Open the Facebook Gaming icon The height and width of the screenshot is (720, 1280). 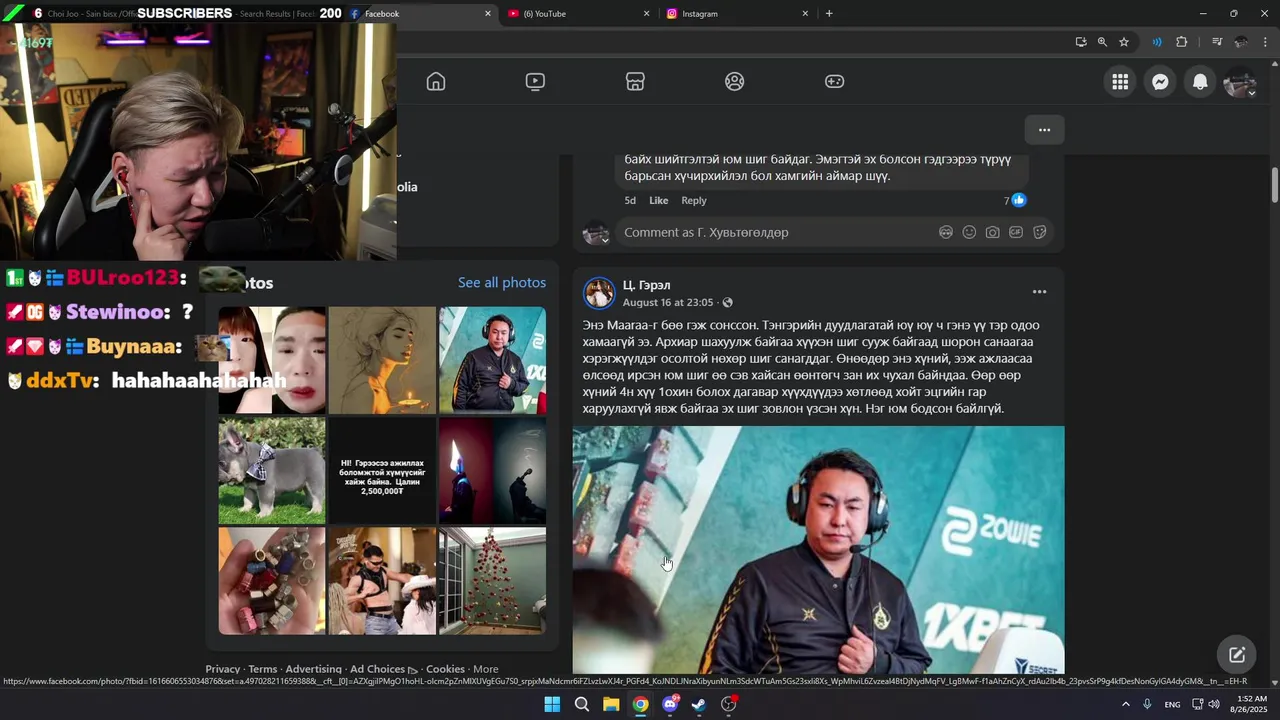point(834,82)
